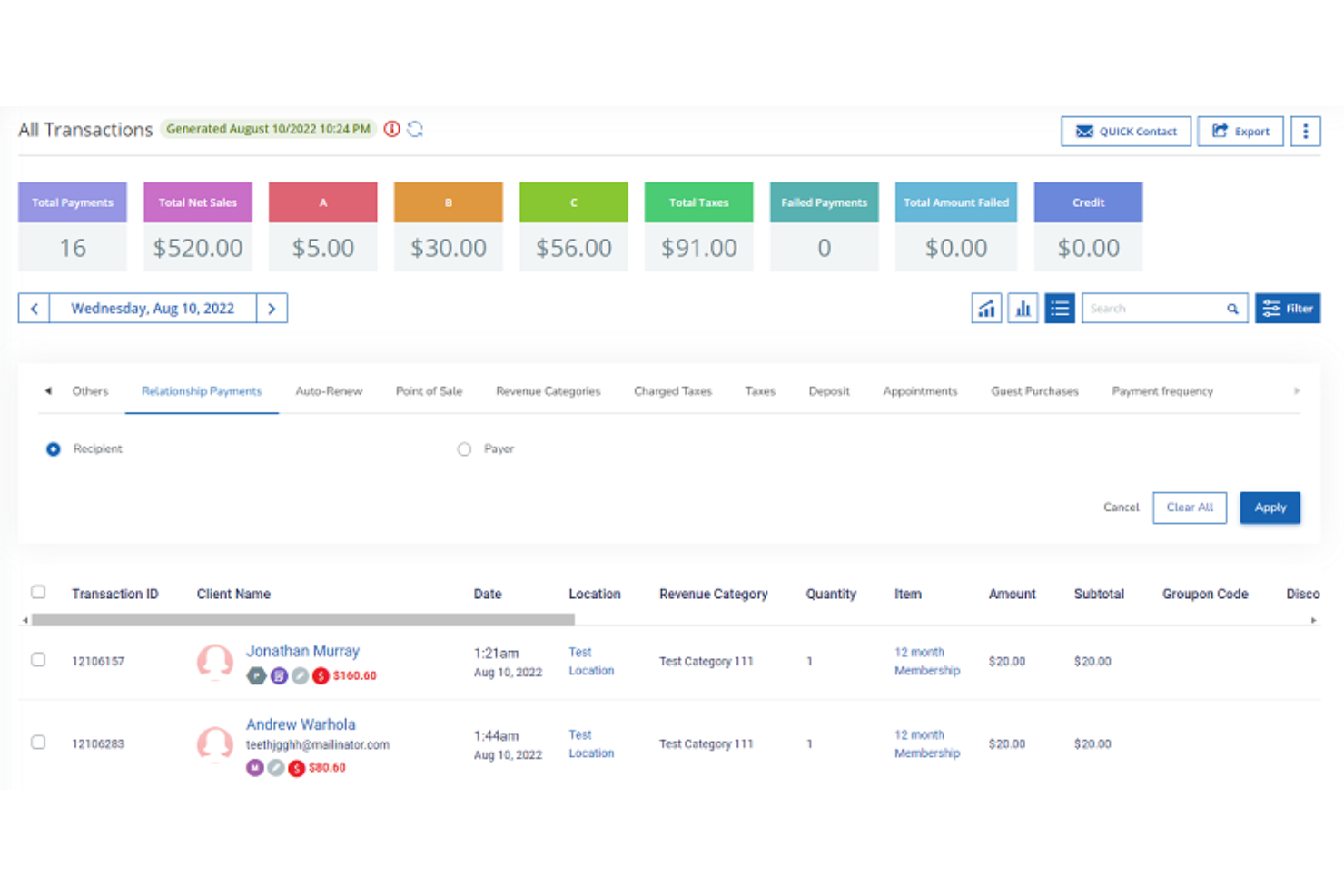The image size is (1344, 896).
Task: Open 12 month Membership link in Andrew Warhola row
Action: pyautogui.click(x=927, y=744)
